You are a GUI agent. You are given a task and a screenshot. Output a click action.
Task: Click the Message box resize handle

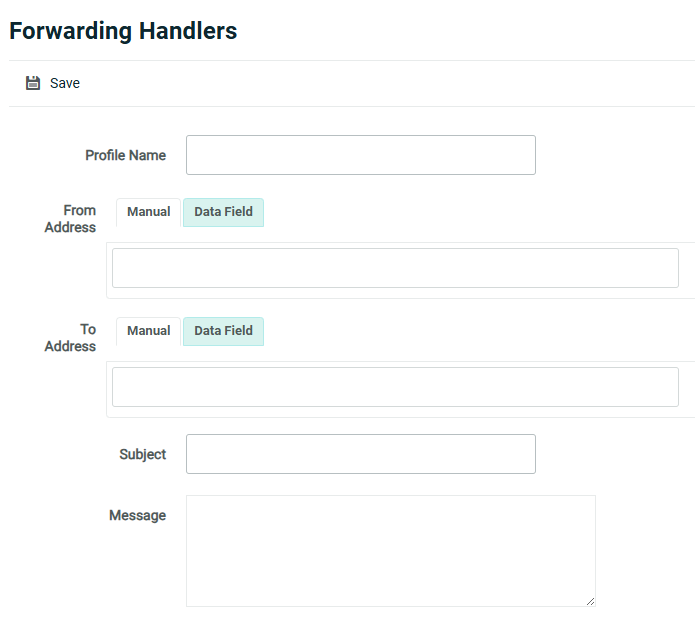pyautogui.click(x=590, y=601)
